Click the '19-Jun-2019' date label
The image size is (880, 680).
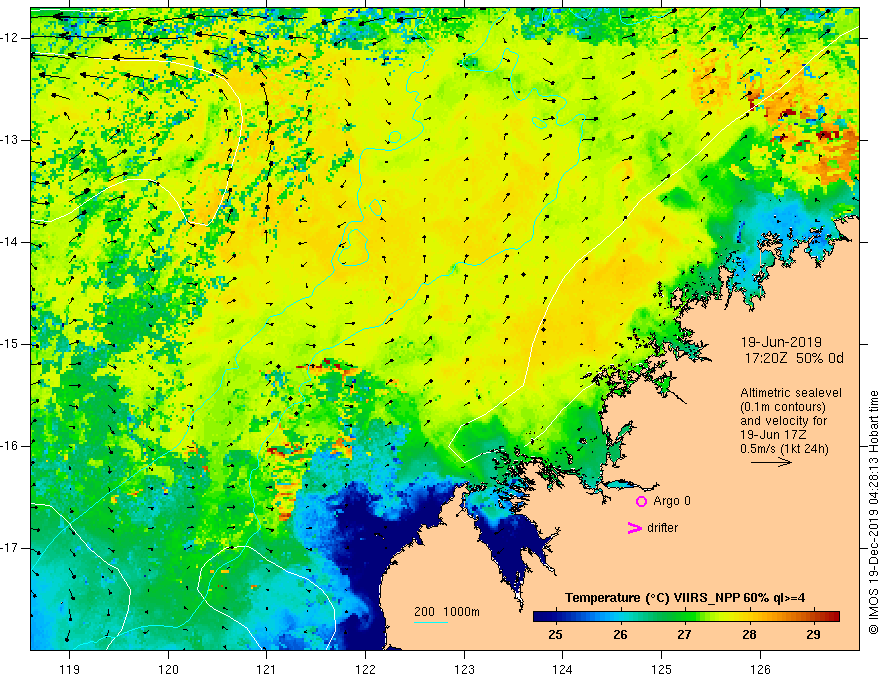pyautogui.click(x=781, y=342)
